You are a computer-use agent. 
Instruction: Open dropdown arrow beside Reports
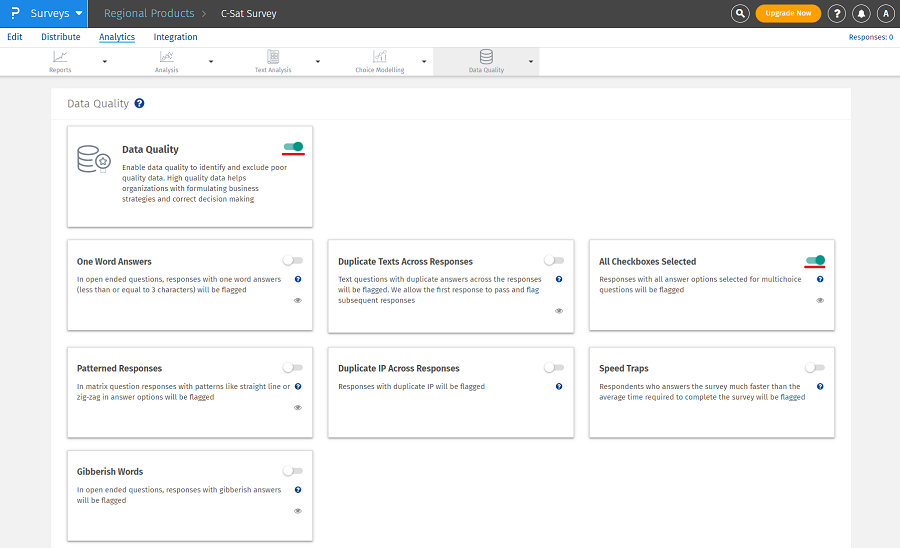(x=105, y=62)
